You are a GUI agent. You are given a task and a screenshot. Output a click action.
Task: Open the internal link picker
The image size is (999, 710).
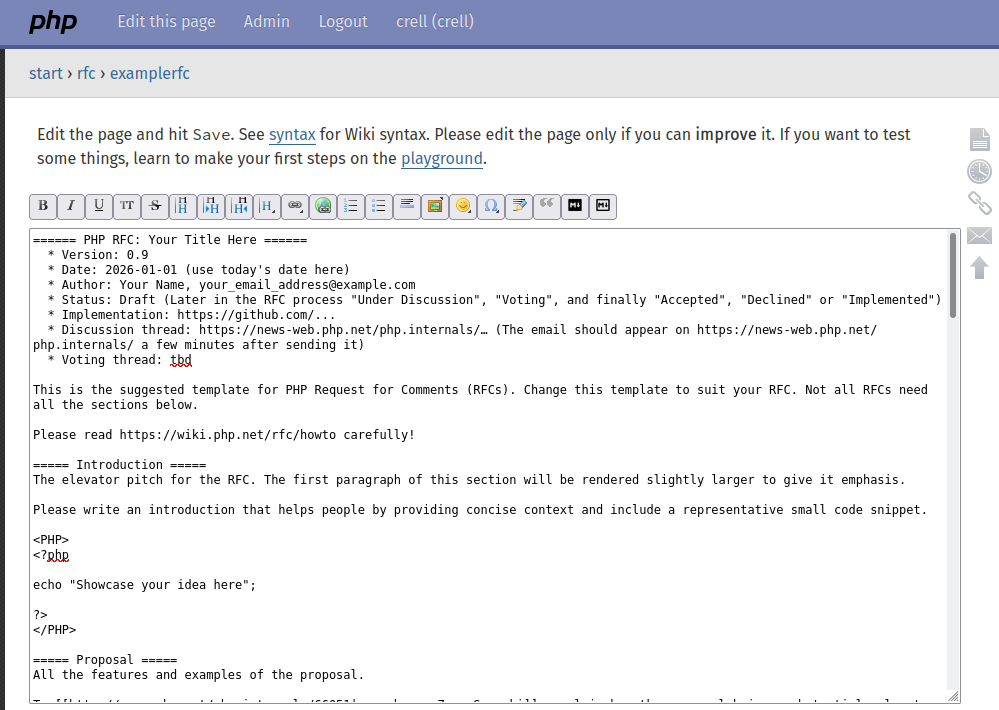point(295,206)
